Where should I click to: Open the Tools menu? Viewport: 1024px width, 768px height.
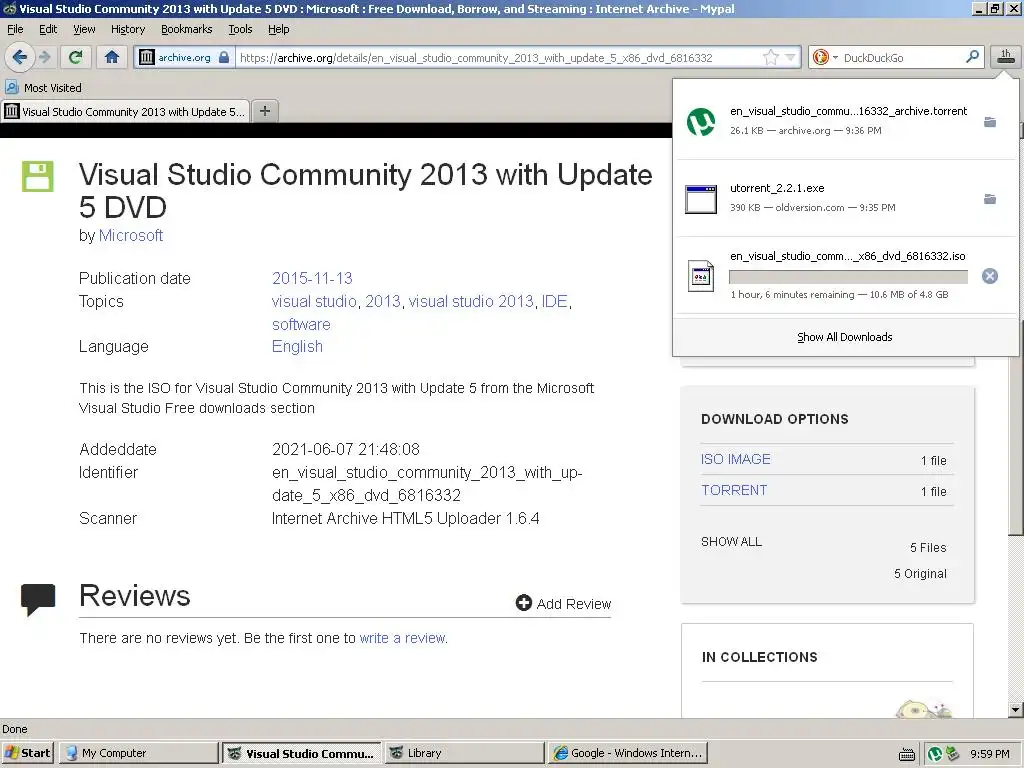pyautogui.click(x=240, y=29)
